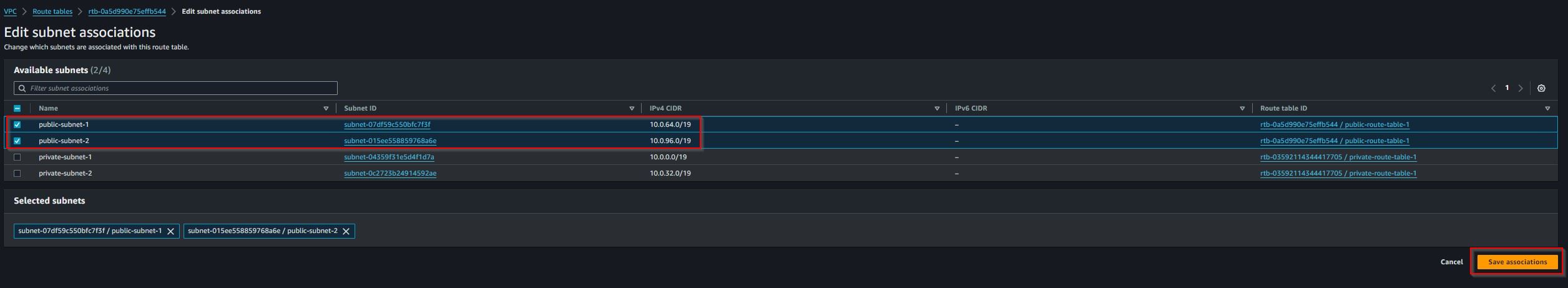This screenshot has width=1568, height=288.
Task: Uncheck public-subnet-2 checkbox
Action: 17,141
